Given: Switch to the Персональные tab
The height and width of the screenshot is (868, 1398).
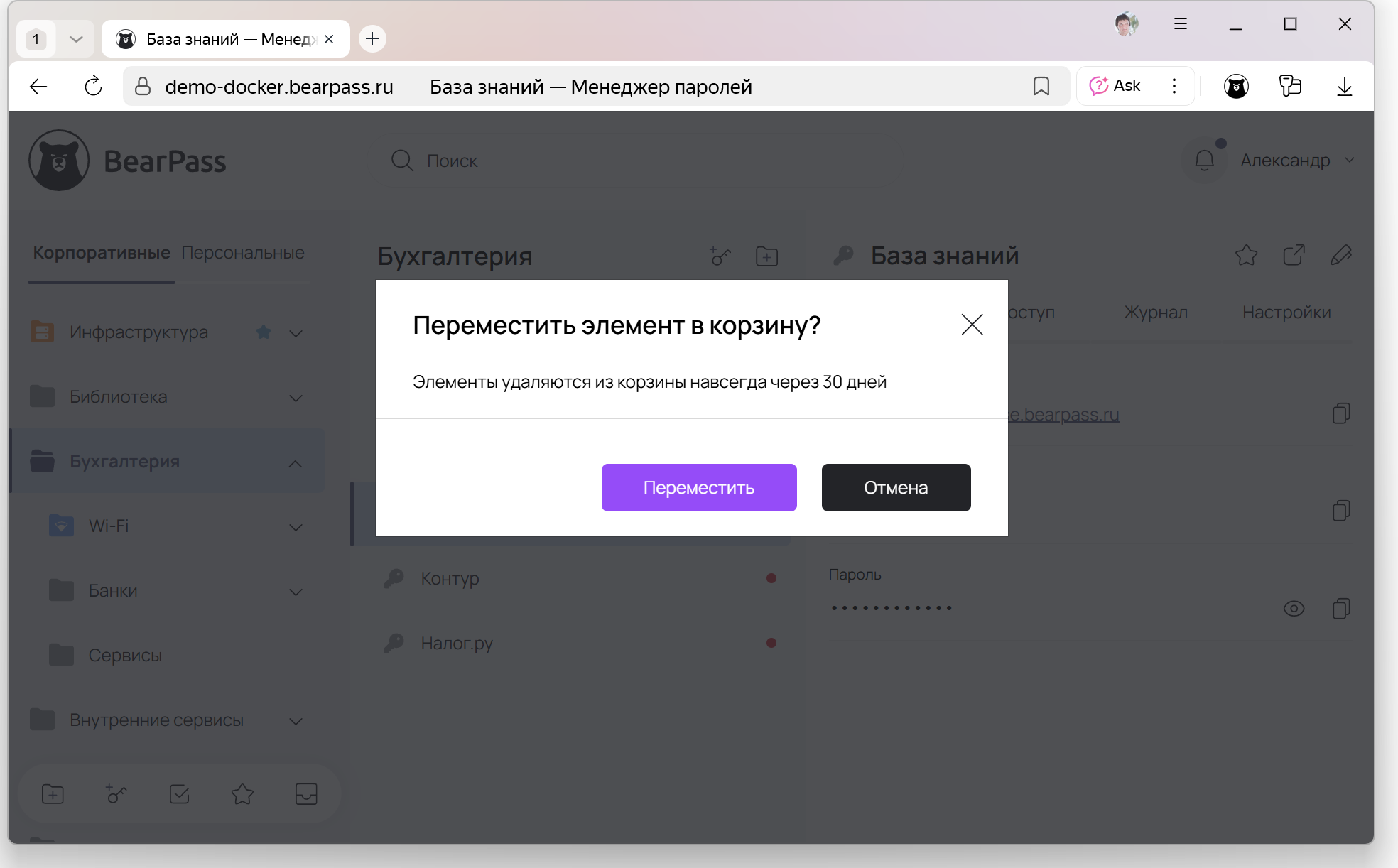Looking at the screenshot, I should (x=244, y=252).
